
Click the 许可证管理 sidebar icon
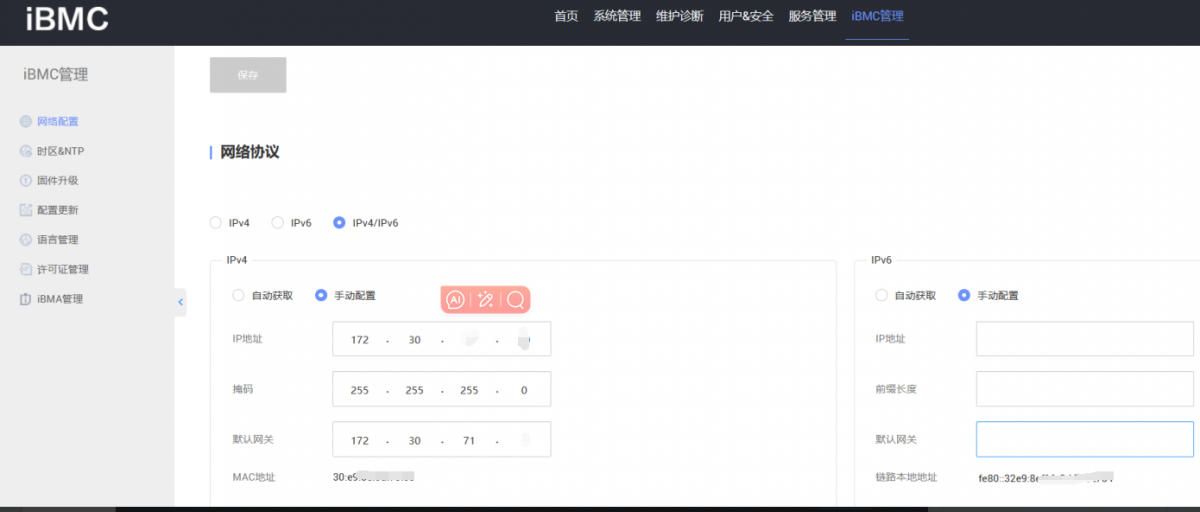(x=26, y=269)
